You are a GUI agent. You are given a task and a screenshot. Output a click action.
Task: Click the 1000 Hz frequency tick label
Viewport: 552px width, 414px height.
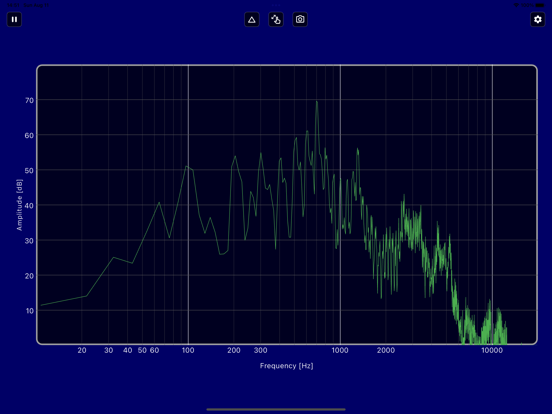pyautogui.click(x=340, y=350)
